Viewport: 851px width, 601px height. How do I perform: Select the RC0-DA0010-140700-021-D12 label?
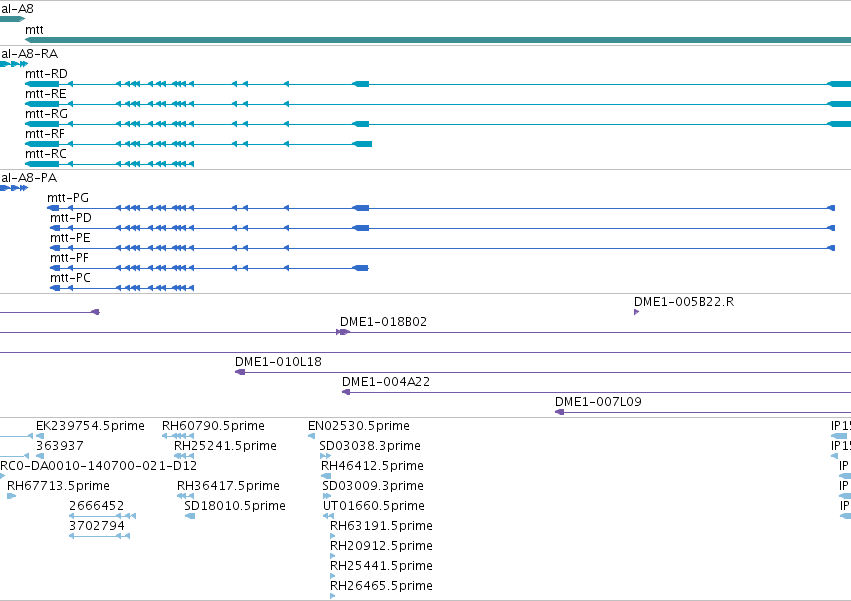pyautogui.click(x=98, y=466)
